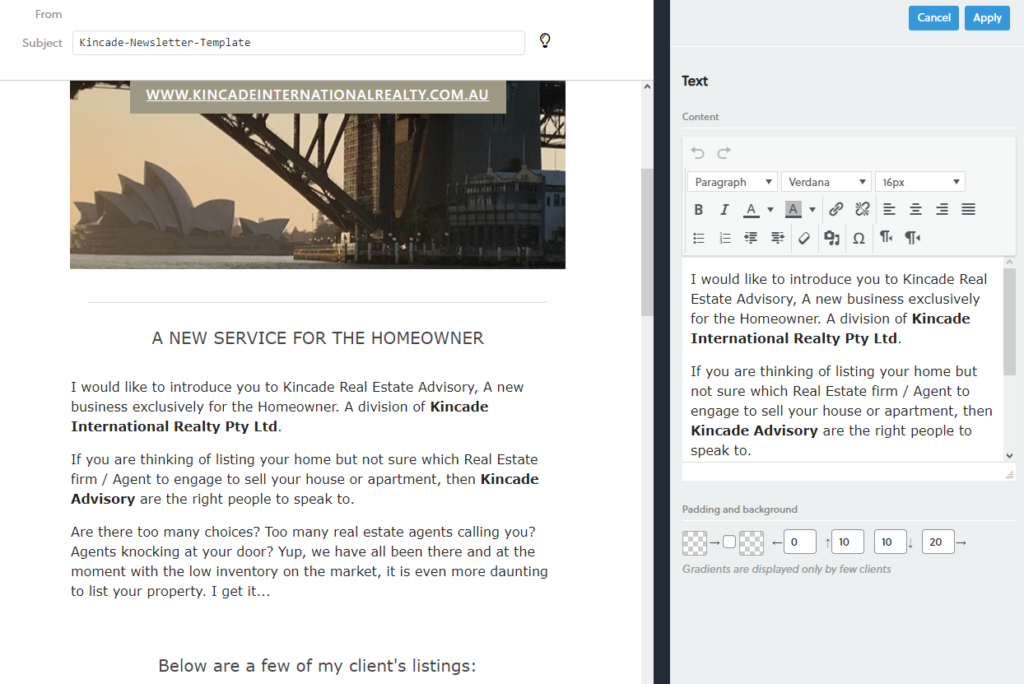Align text center
The height and width of the screenshot is (684, 1024).
pos(916,209)
